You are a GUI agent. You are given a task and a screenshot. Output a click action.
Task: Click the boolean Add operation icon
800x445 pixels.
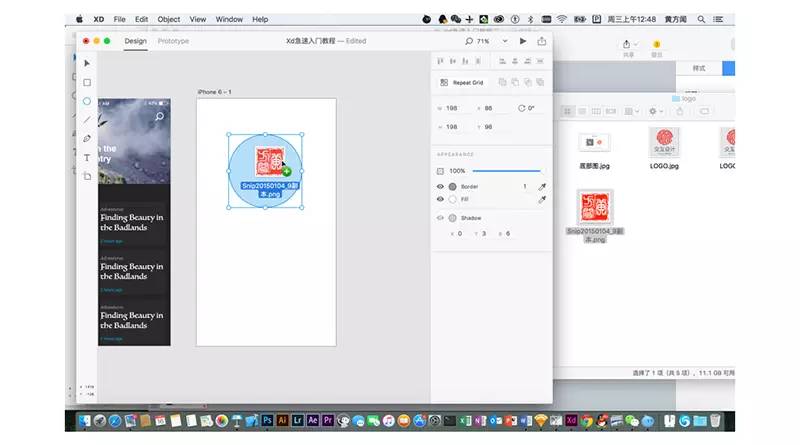(503, 82)
